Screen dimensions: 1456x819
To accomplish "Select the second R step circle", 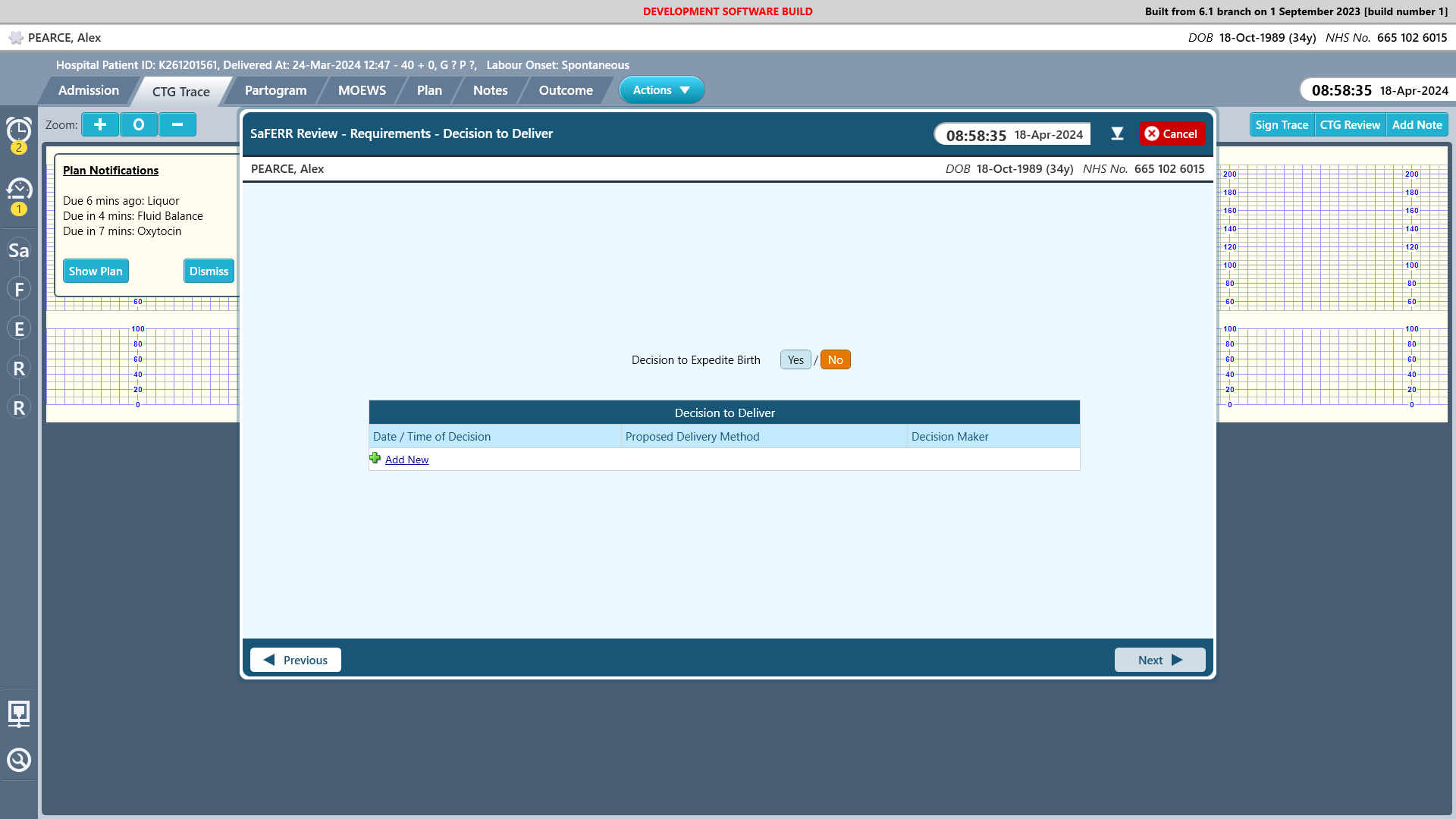I will click(19, 407).
